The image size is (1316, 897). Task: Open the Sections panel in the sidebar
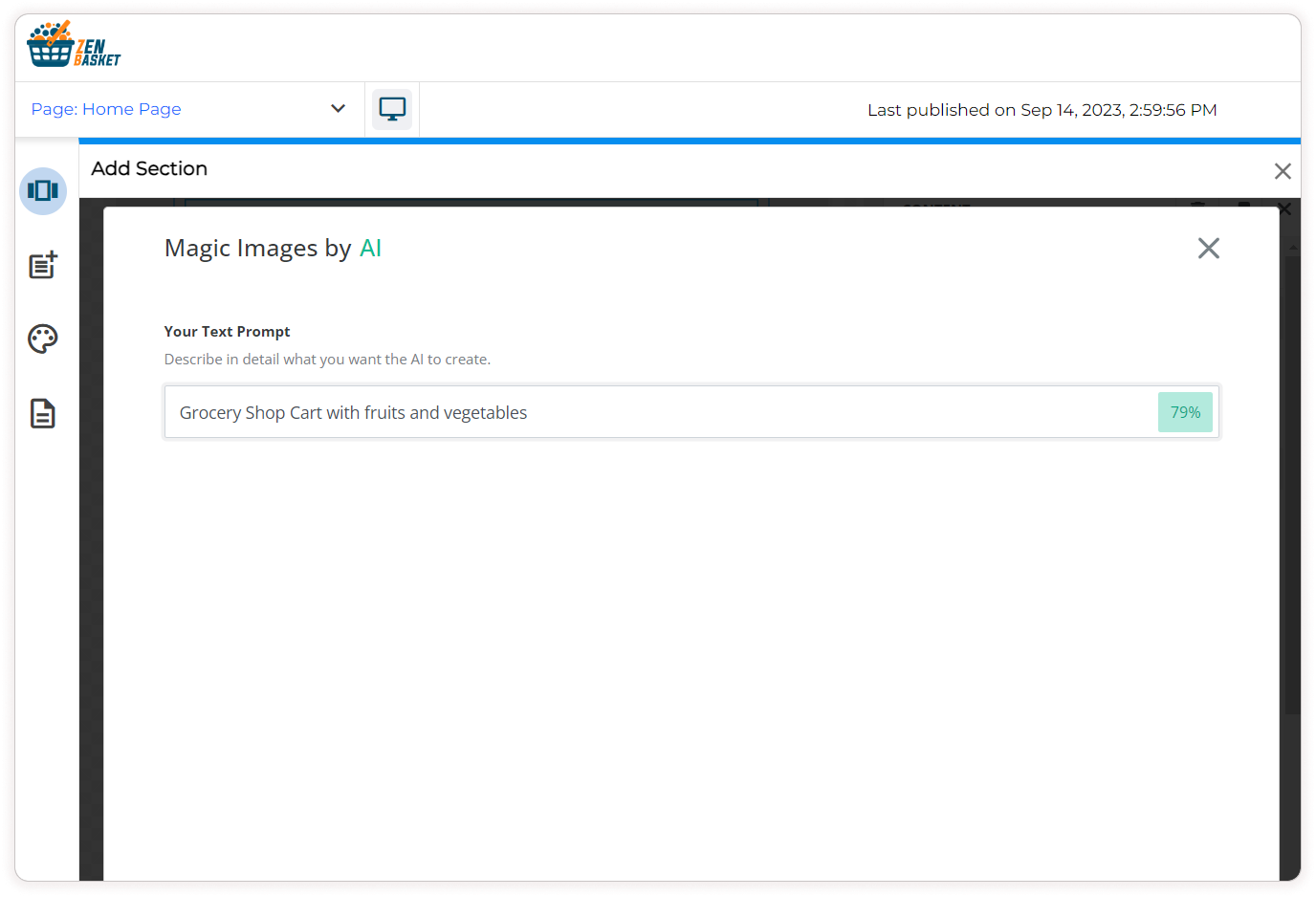(43, 191)
